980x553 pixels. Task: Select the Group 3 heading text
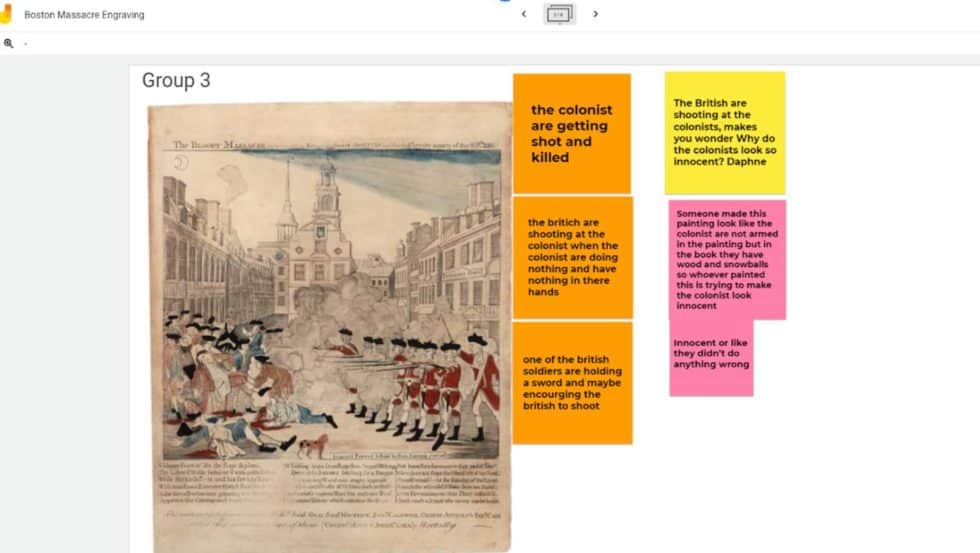(176, 80)
